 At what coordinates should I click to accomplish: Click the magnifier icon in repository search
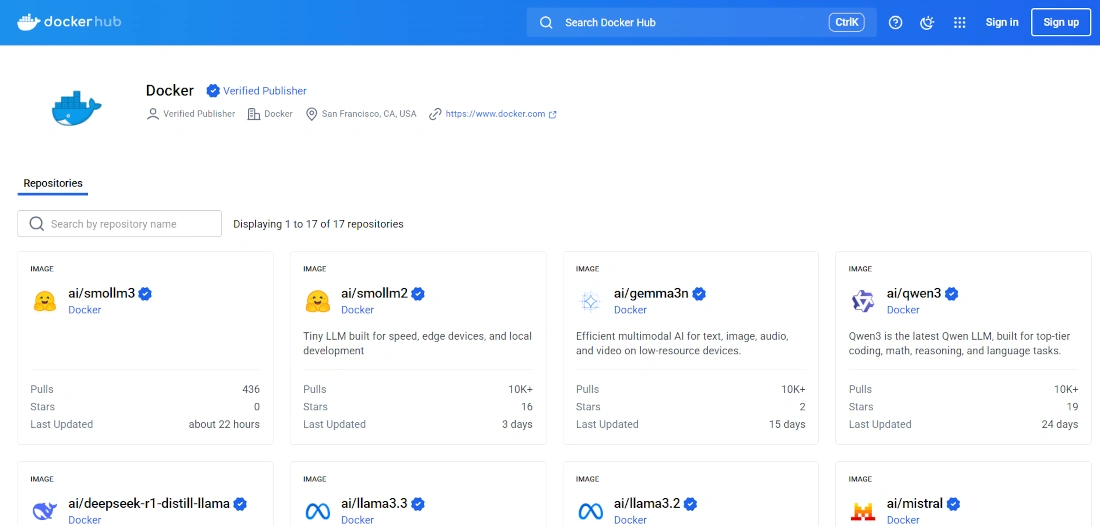pos(36,224)
